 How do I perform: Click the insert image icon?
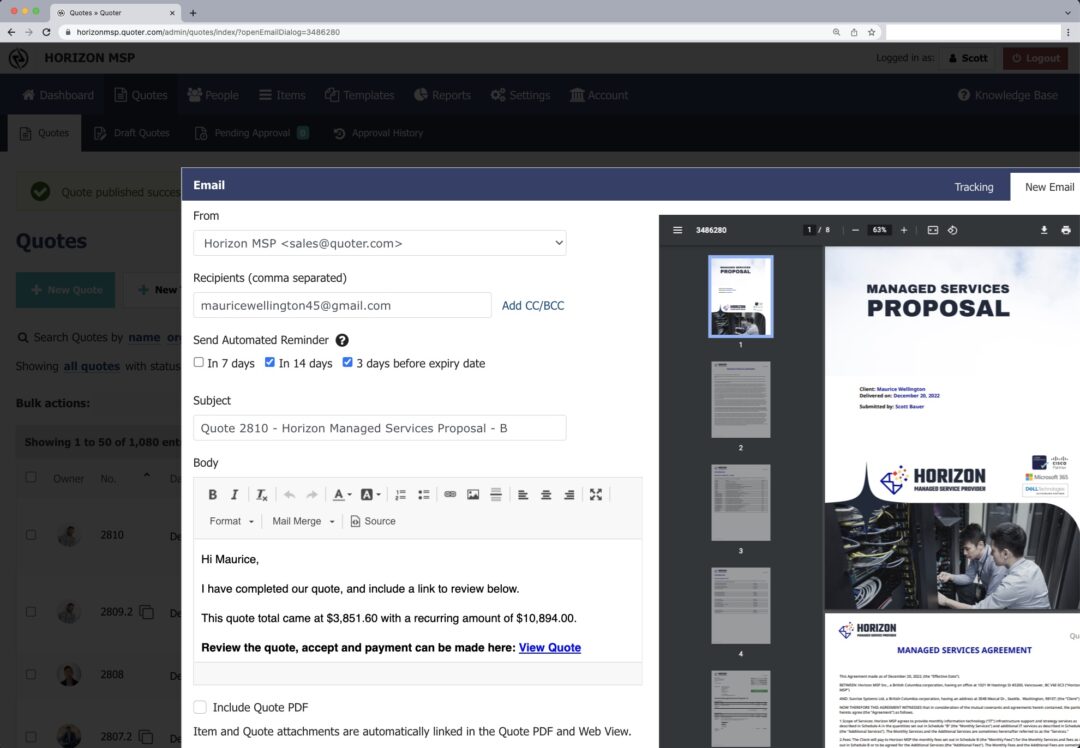point(473,494)
